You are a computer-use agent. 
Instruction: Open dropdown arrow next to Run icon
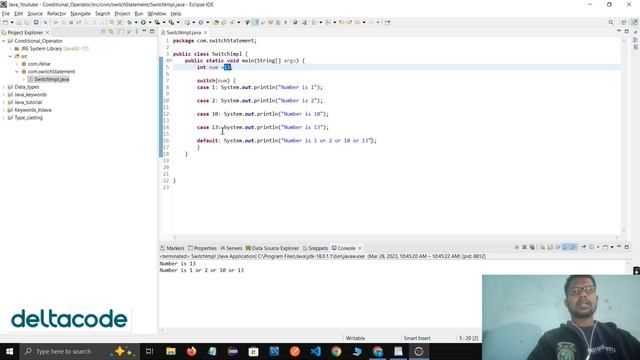(x=150, y=22)
